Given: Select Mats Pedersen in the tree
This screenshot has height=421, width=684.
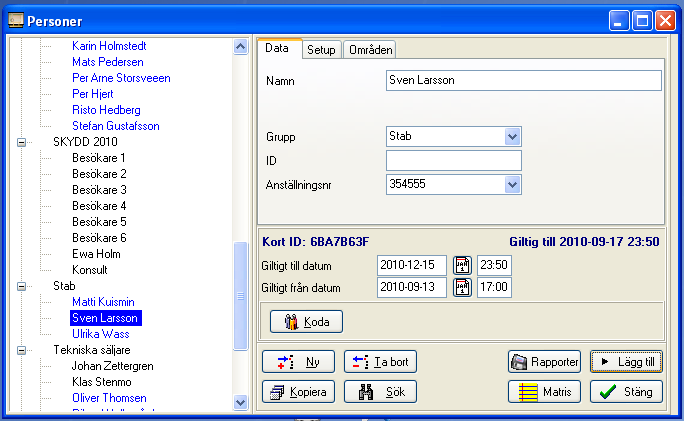Looking at the screenshot, I should click(108, 62).
